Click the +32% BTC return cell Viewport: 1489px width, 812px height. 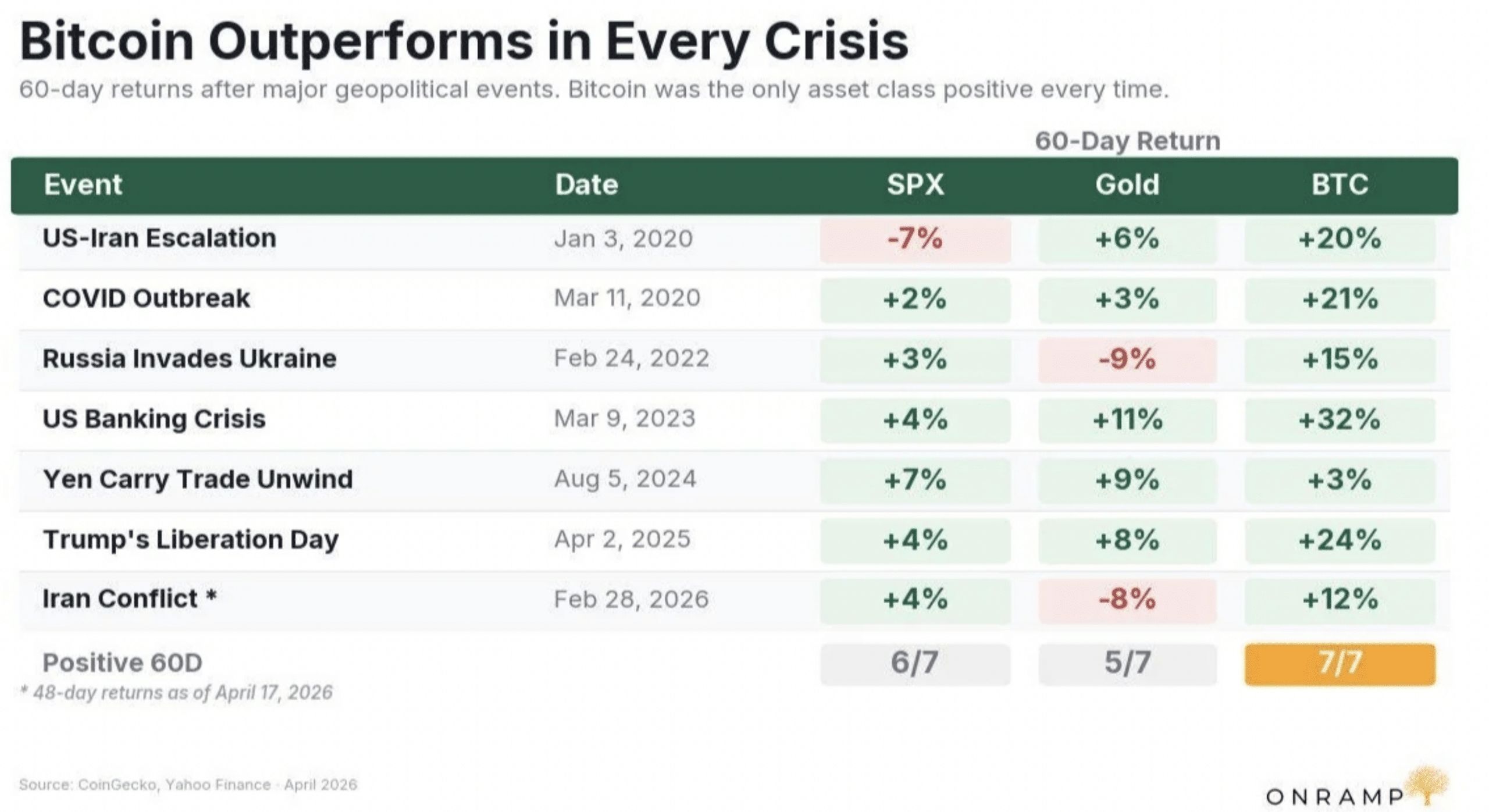click(x=1340, y=419)
